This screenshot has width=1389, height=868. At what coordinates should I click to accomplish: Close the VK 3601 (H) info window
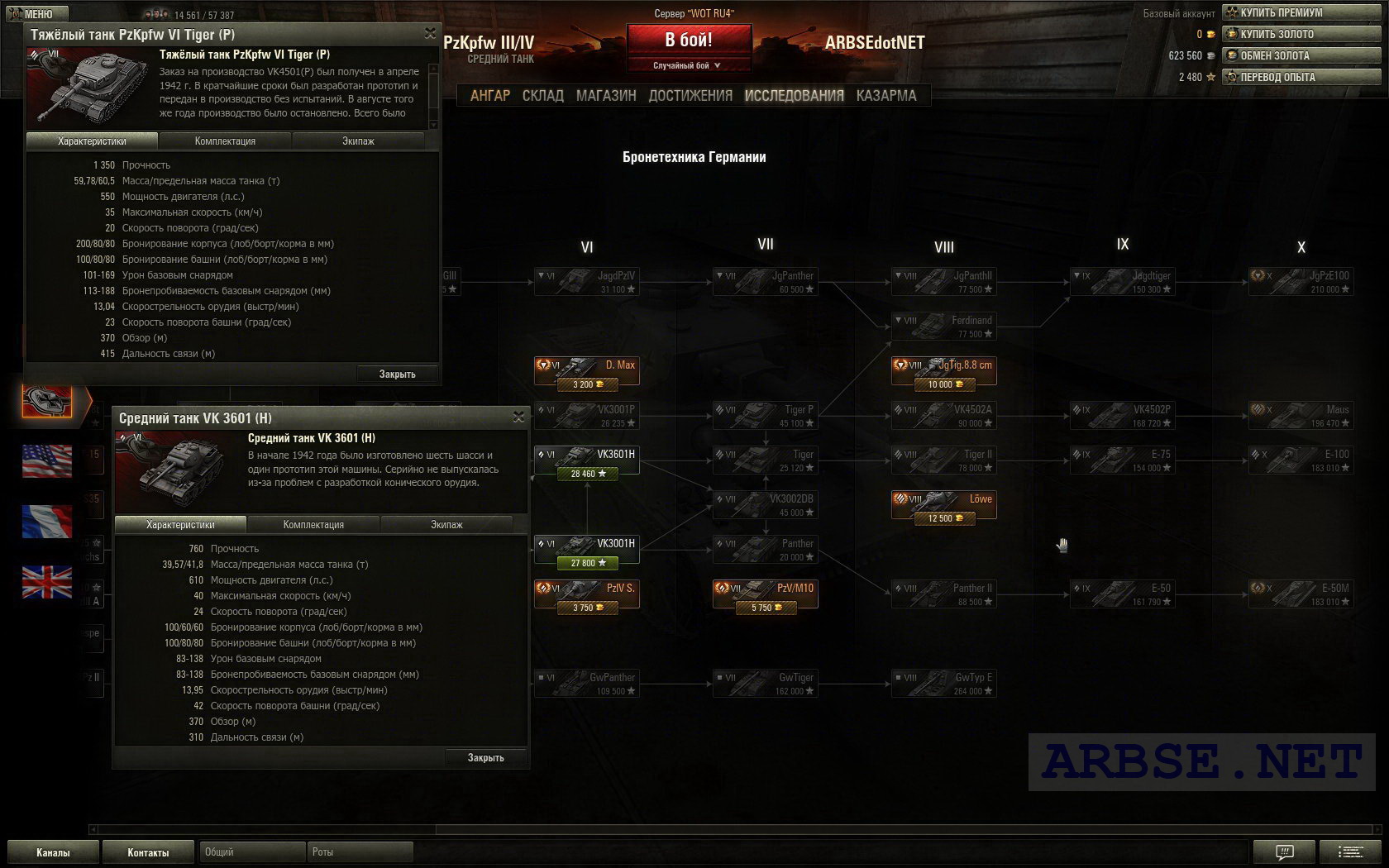(518, 417)
